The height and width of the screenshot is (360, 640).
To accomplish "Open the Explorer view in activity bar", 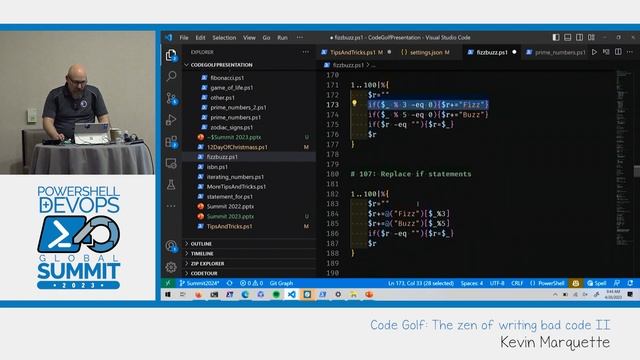I will (x=171, y=55).
